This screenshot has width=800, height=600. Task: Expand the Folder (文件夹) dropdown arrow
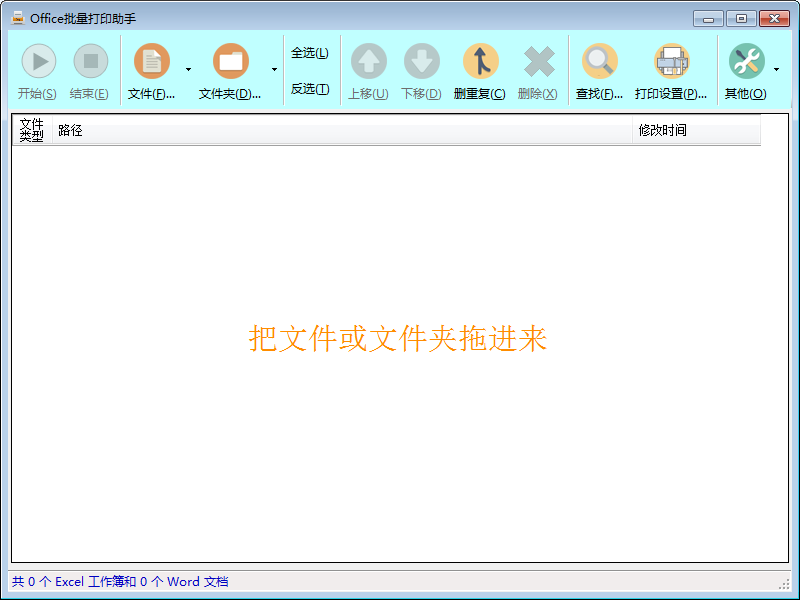click(275, 70)
